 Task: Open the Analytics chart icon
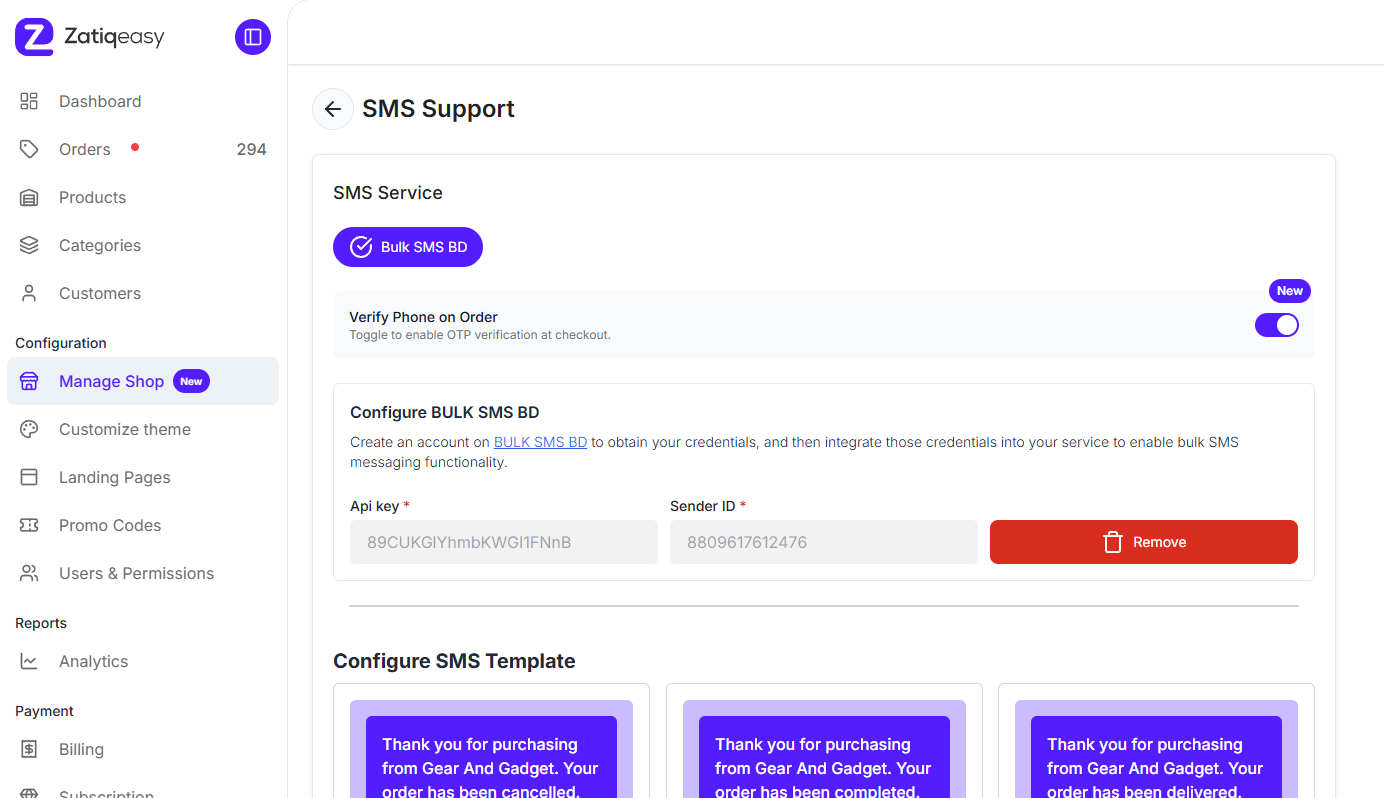(29, 661)
